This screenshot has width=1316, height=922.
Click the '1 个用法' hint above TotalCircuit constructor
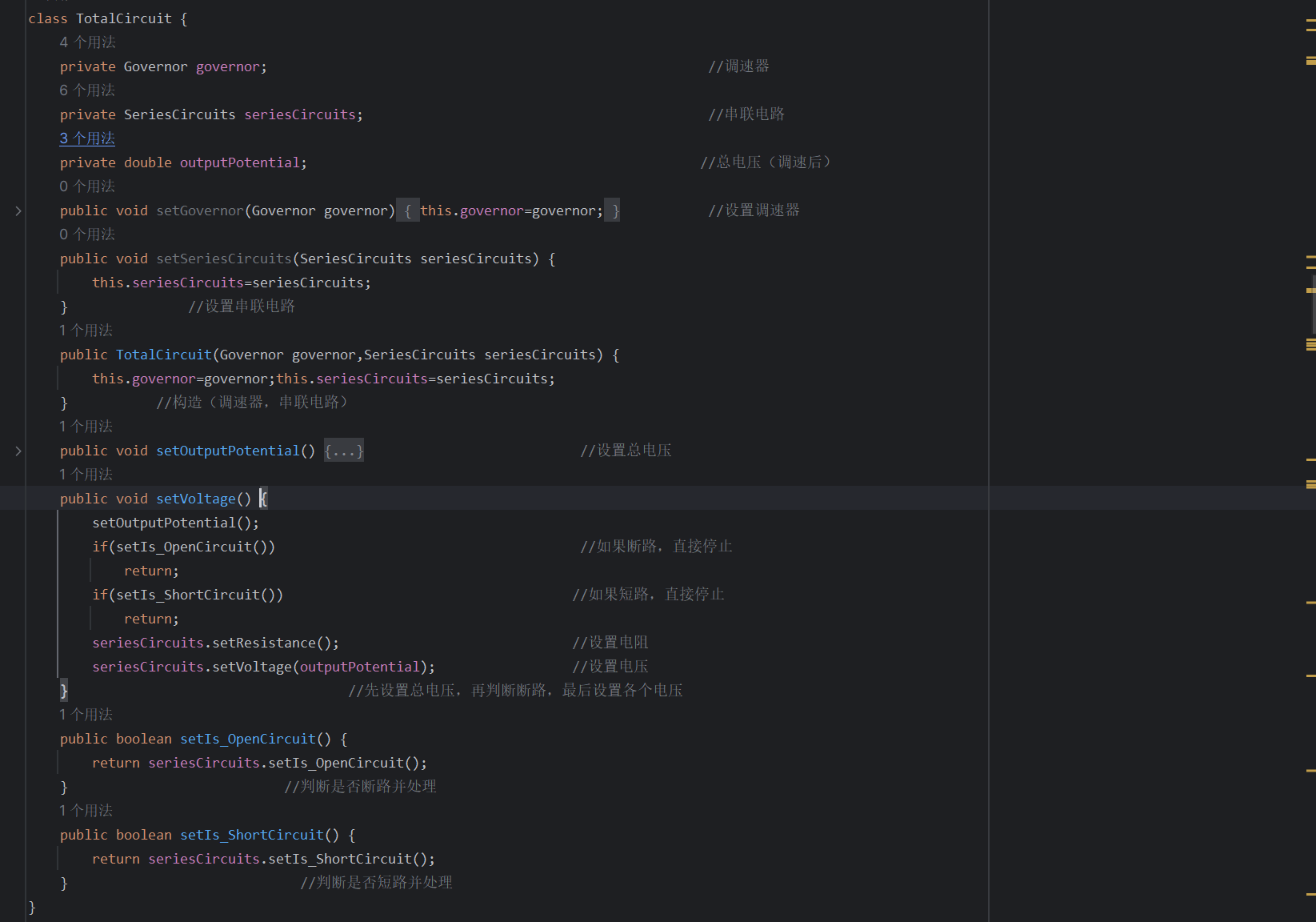86,331
